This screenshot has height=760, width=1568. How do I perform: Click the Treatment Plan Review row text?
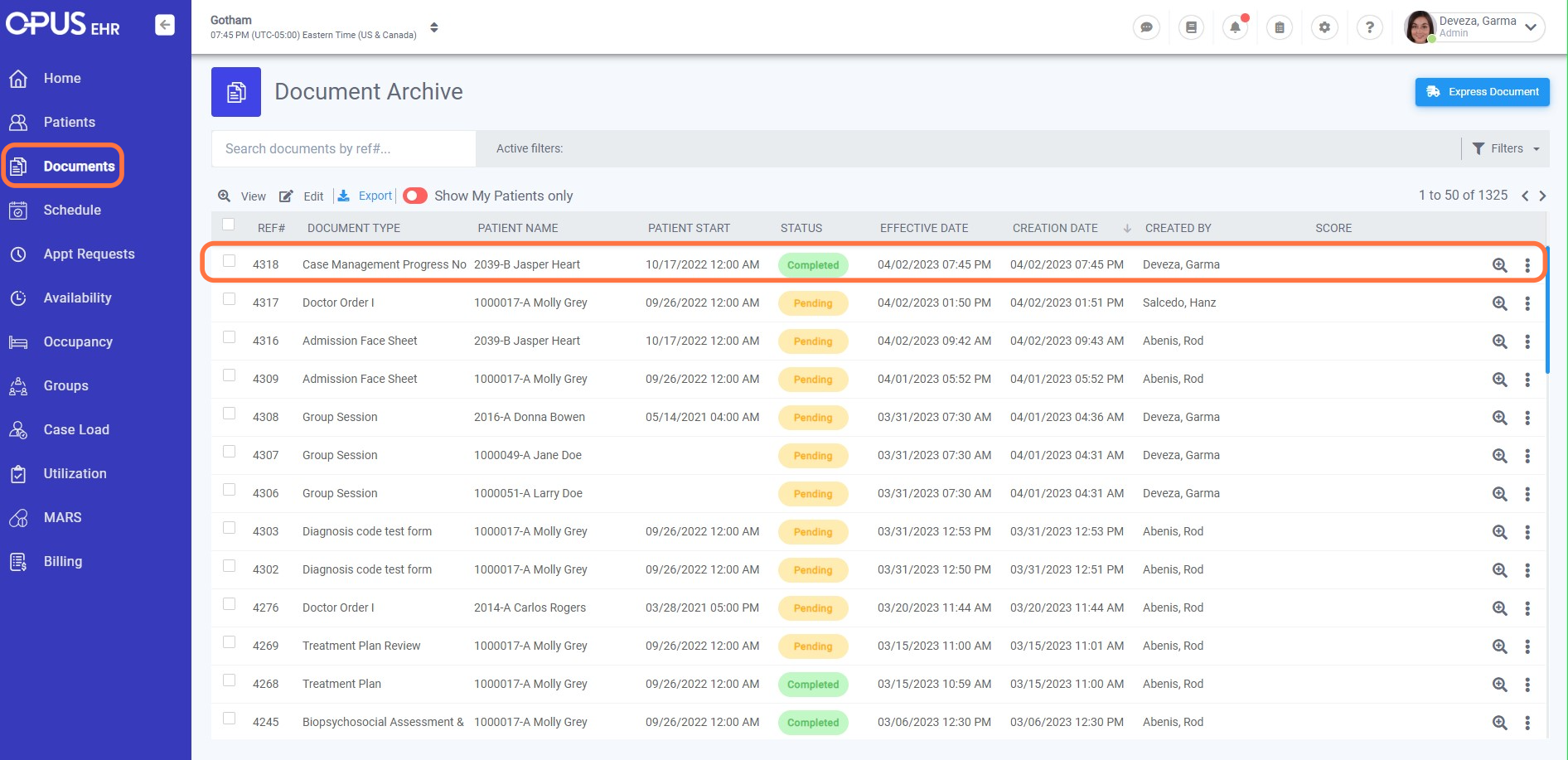click(x=361, y=646)
